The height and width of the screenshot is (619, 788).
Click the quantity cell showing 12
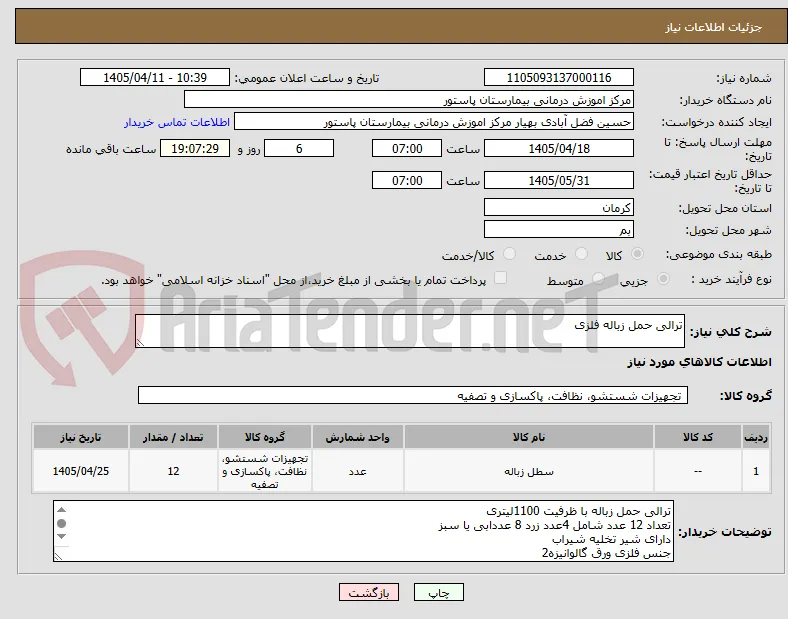point(173,471)
